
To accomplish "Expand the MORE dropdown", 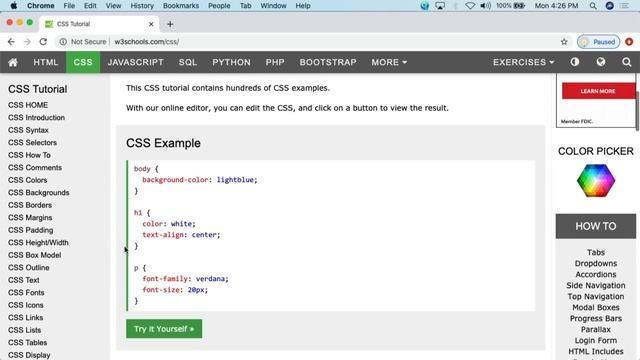I will point(389,62).
